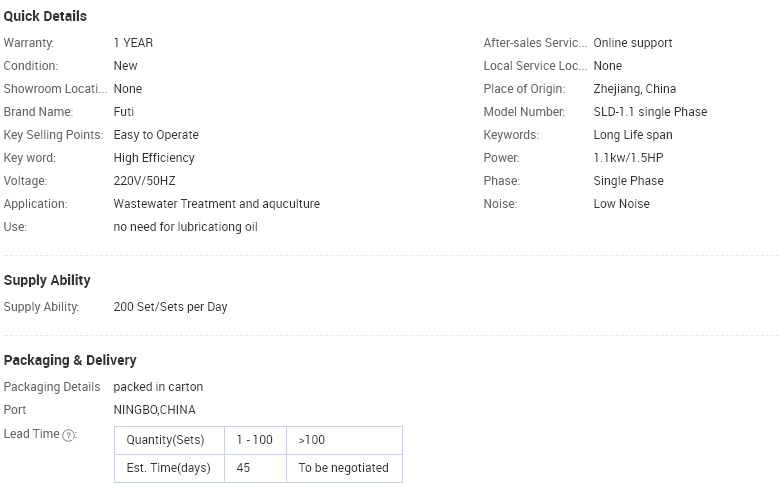The height and width of the screenshot is (484, 779).
Task: Click the truncated Local Service Location label
Action: (x=535, y=66)
